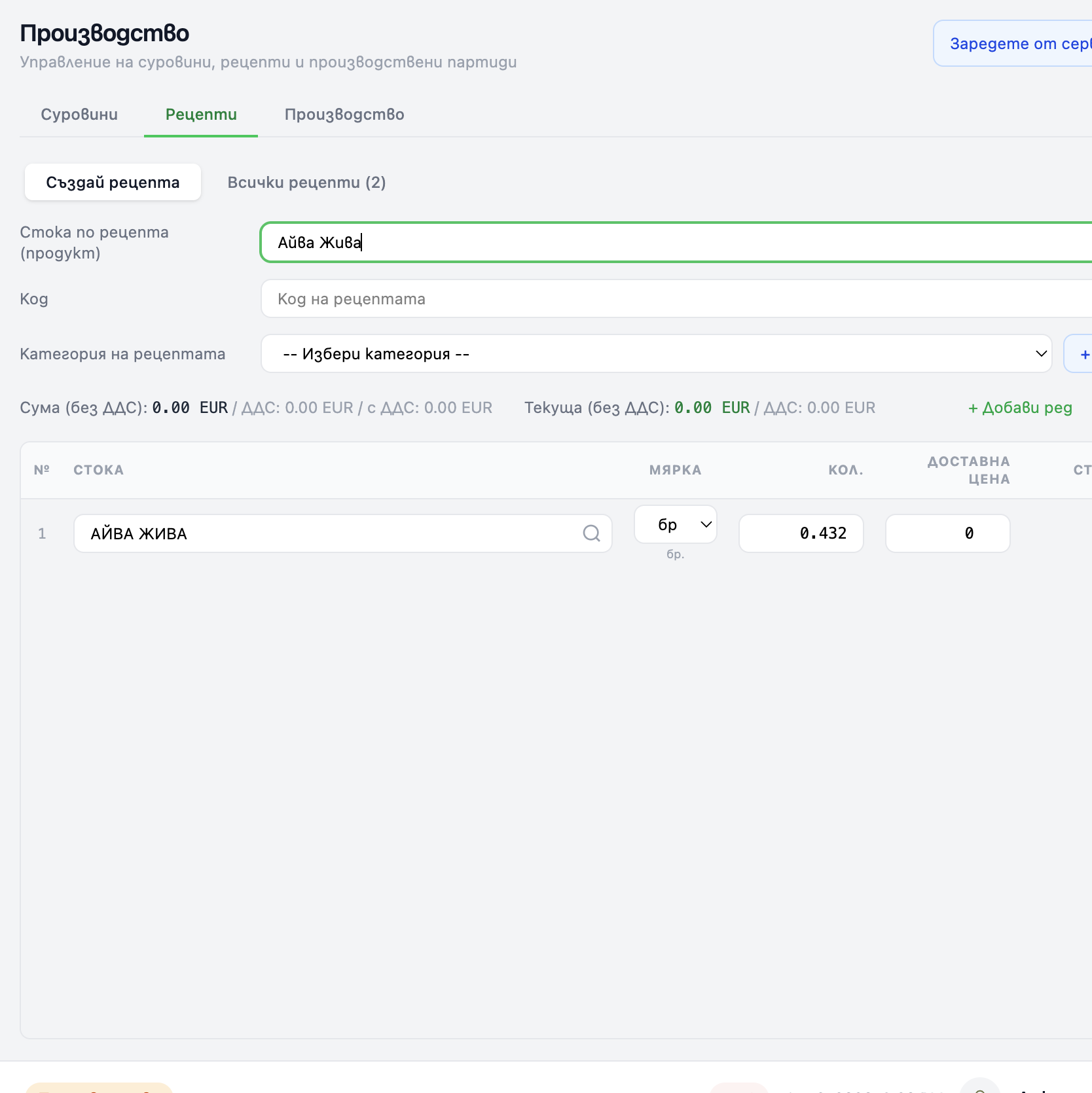Open the Производство tab
The height and width of the screenshot is (1093, 1092).
click(x=344, y=115)
